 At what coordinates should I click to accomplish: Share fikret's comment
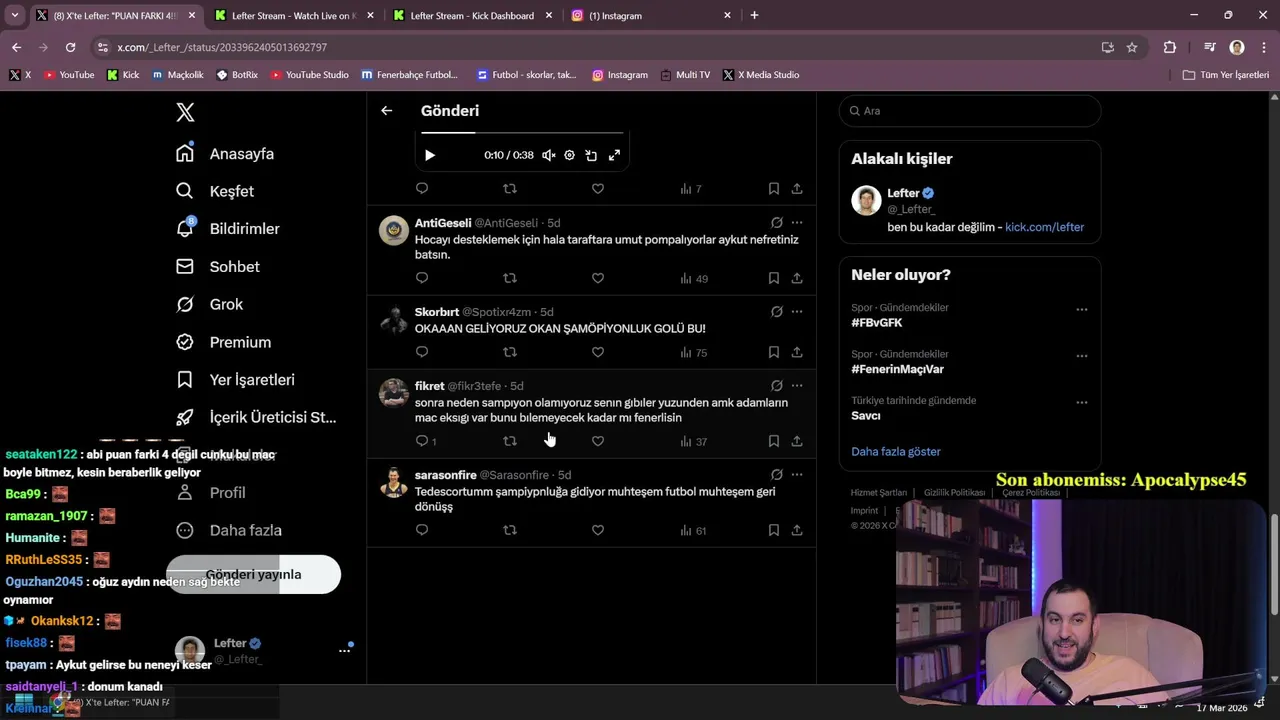point(797,441)
